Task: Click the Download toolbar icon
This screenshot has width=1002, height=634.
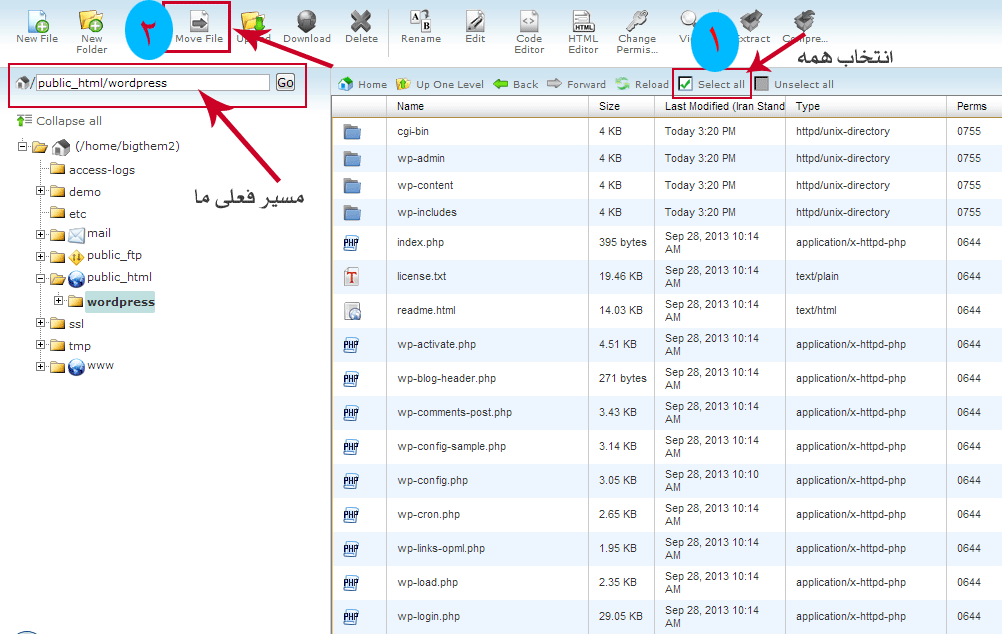Action: coord(307,22)
